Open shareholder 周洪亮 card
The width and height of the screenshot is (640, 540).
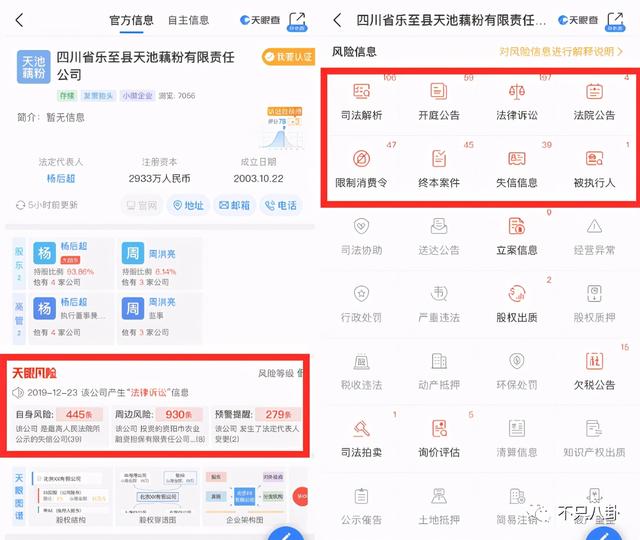pyautogui.click(x=160, y=264)
